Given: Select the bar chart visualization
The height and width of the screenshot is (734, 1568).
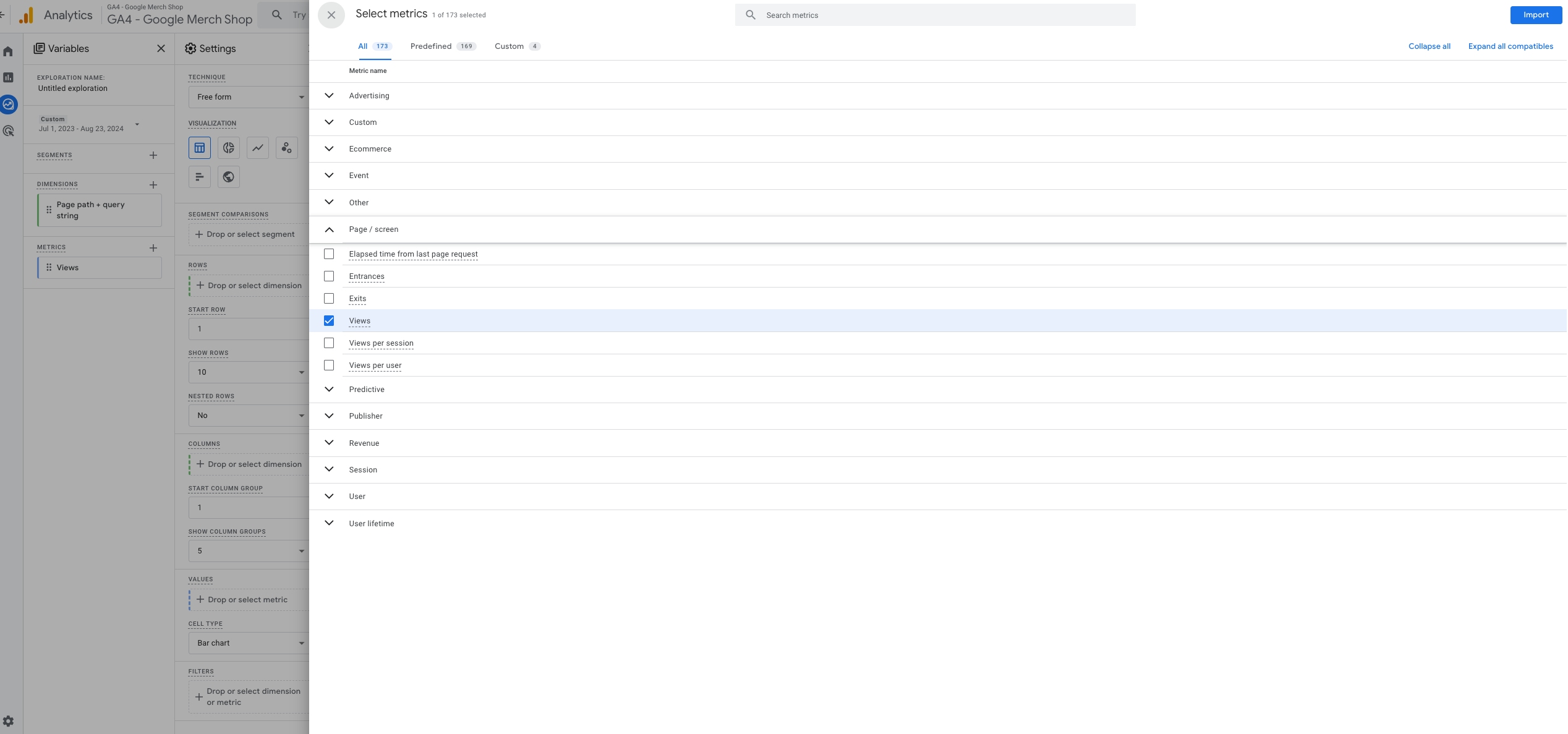Looking at the screenshot, I should tap(199, 177).
